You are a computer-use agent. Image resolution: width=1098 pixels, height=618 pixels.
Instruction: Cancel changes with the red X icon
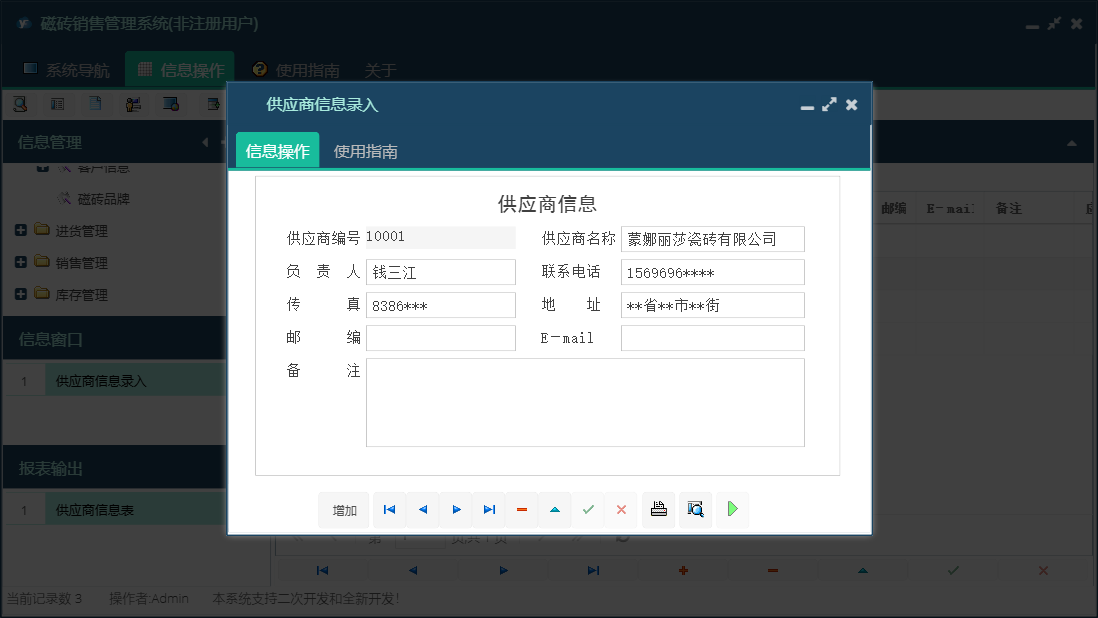(x=621, y=510)
